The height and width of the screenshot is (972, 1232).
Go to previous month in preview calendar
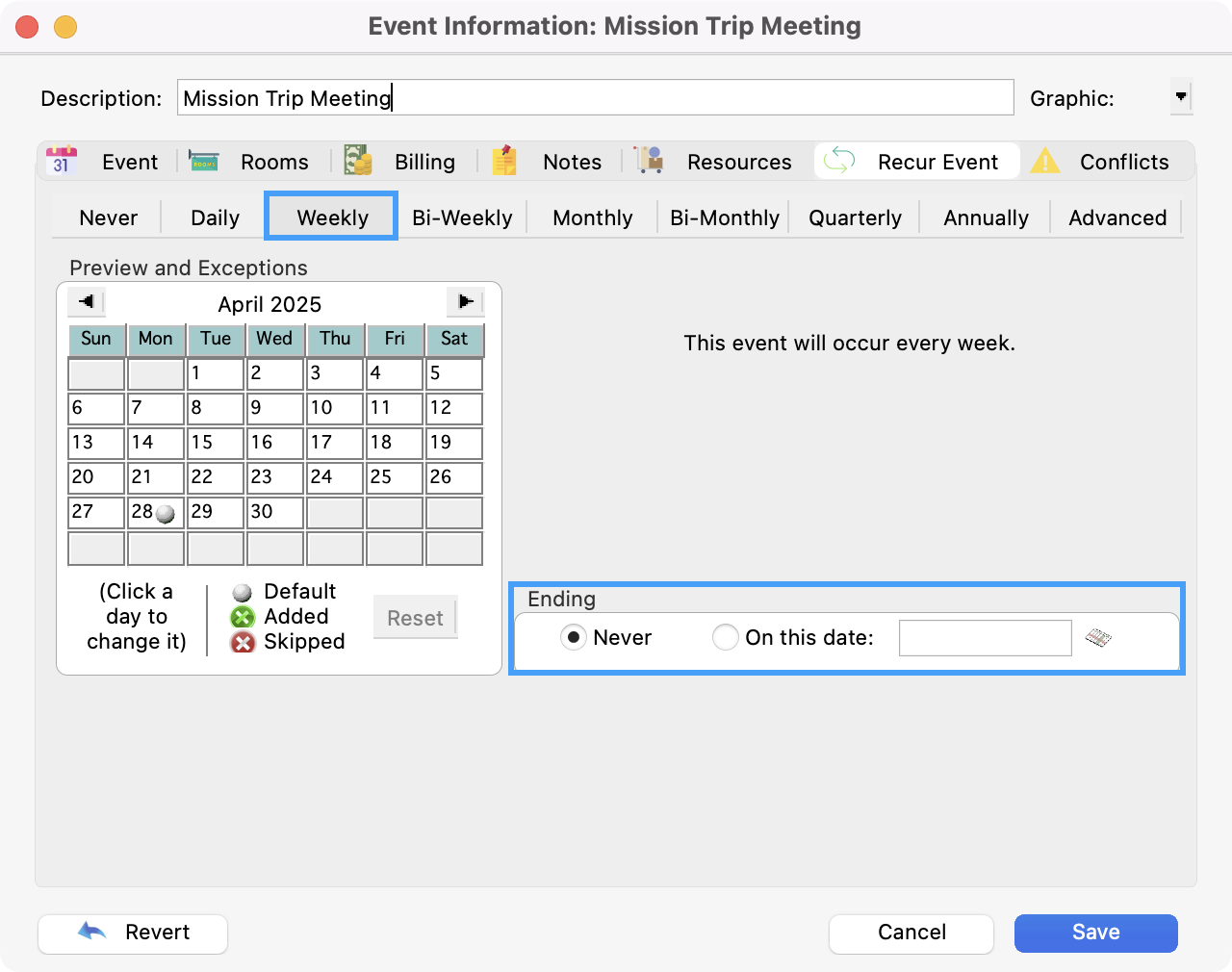pyautogui.click(x=86, y=302)
